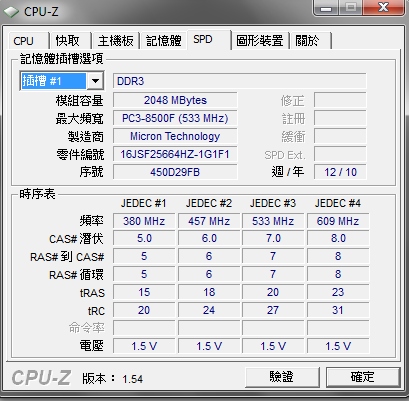
Task: Minimize the CPU-Z window
Action: point(326,8)
